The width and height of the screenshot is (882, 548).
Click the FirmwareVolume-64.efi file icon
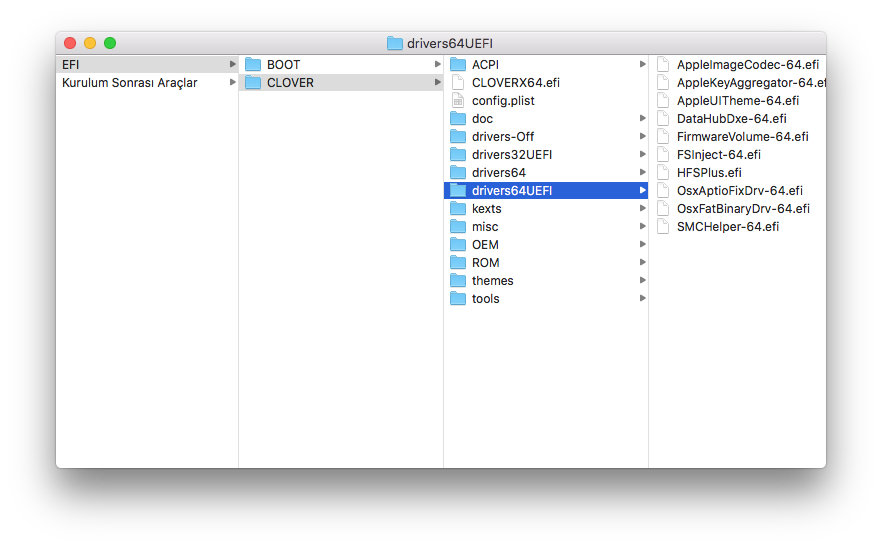tap(663, 137)
